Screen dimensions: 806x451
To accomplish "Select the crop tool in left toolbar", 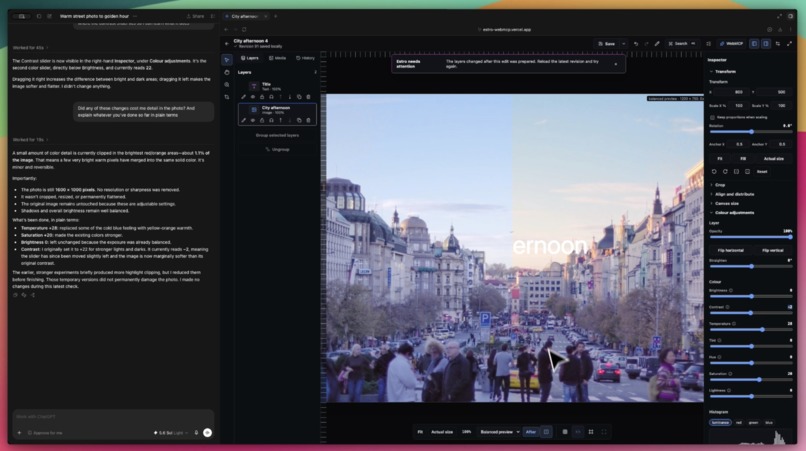I will click(x=227, y=97).
